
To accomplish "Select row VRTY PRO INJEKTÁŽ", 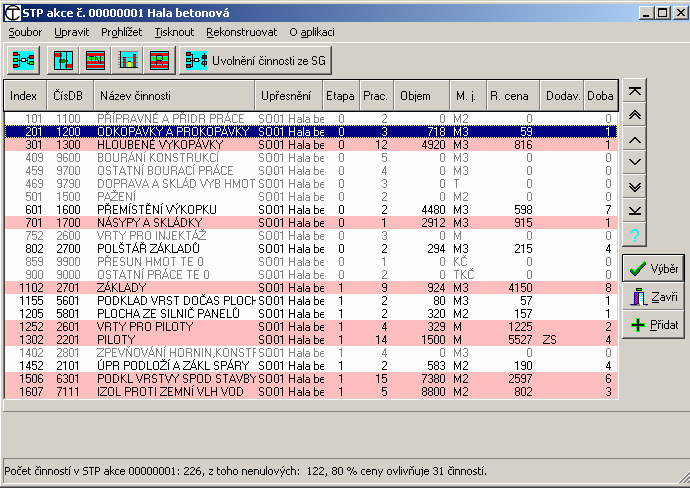I will coord(311,235).
